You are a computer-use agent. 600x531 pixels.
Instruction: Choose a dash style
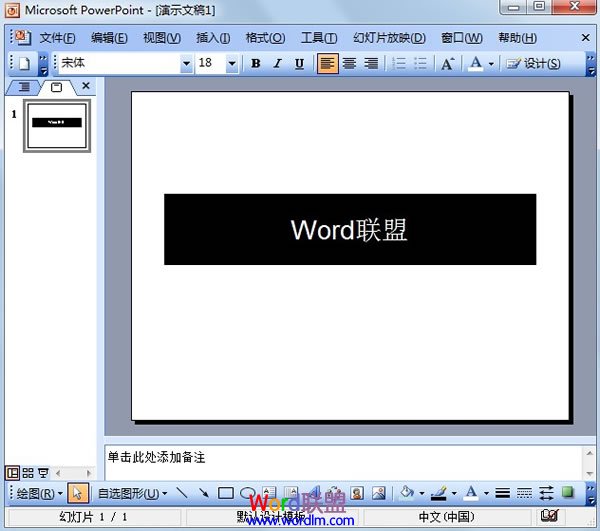point(524,493)
